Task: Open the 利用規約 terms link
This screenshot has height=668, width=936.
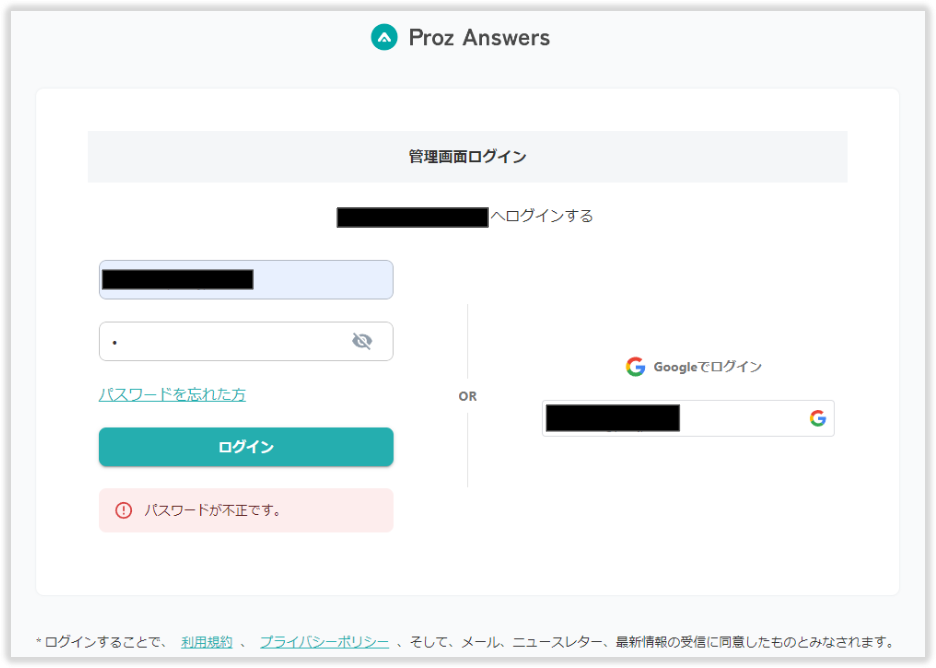Action: pyautogui.click(x=206, y=642)
